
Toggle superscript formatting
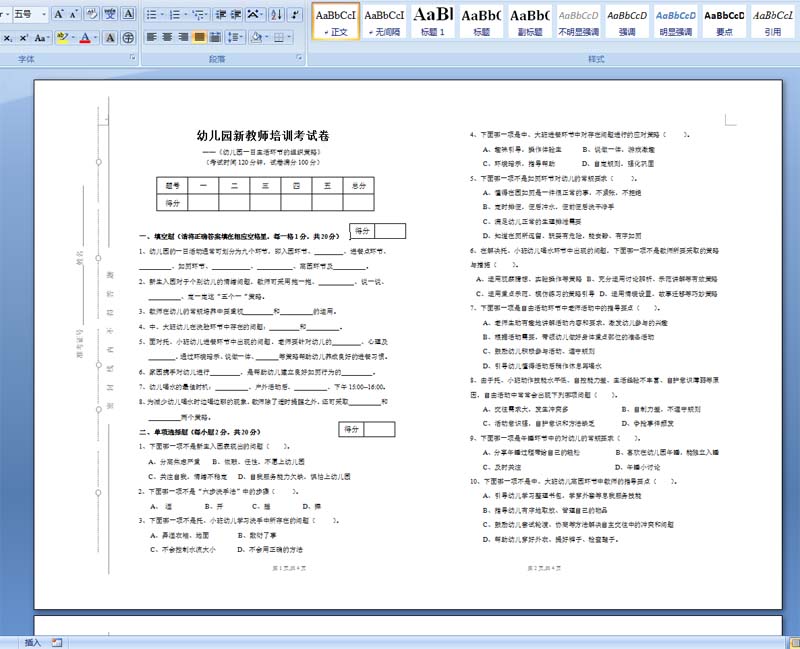(23, 38)
